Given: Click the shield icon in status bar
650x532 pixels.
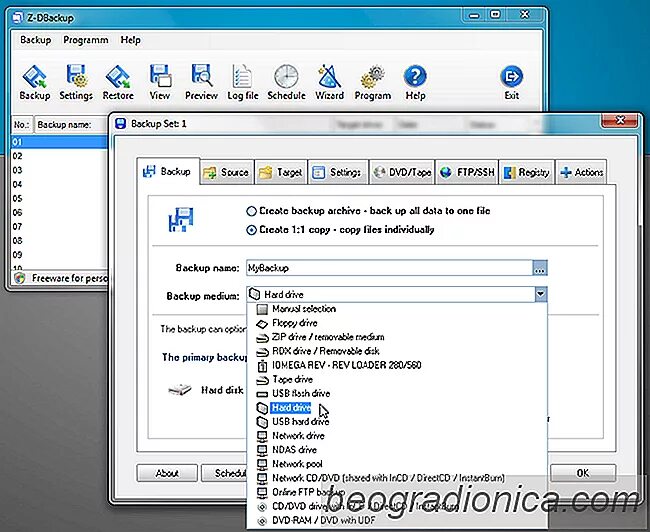Looking at the screenshot, I should click(x=19, y=278).
